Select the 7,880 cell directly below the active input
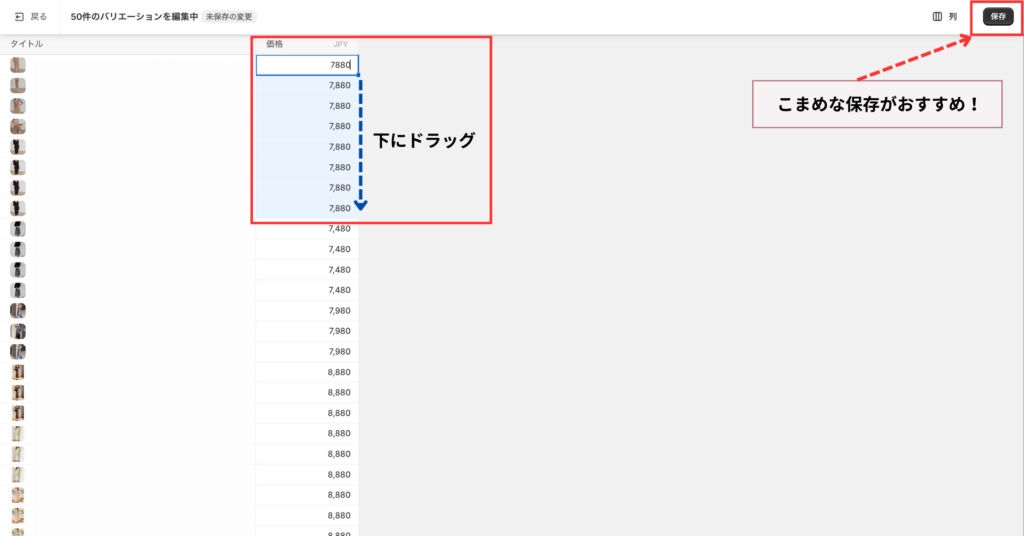 (x=307, y=86)
